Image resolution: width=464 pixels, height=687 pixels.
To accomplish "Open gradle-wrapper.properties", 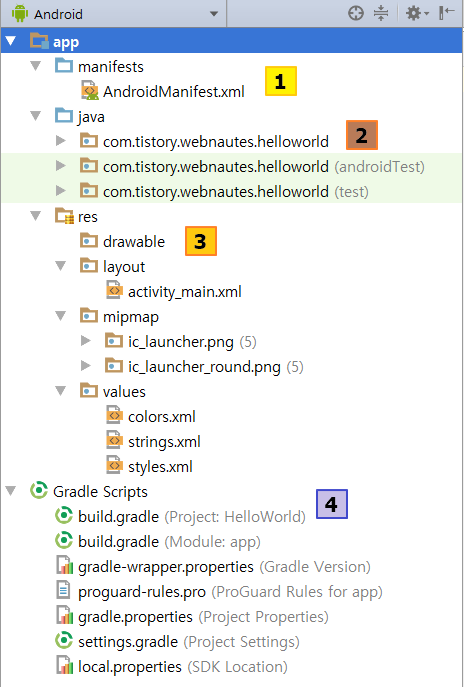I will [224, 567].
